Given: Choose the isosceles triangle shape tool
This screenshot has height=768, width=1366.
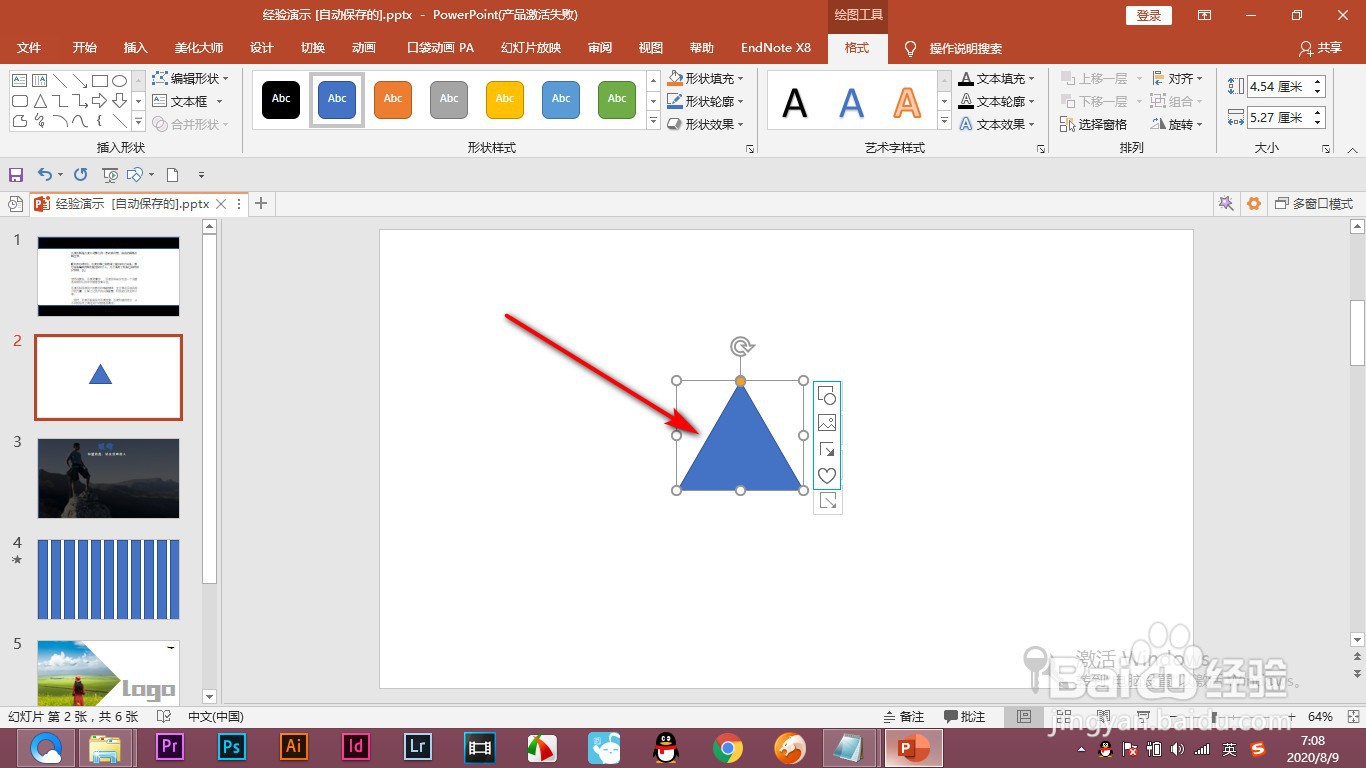Looking at the screenshot, I should 40,101.
